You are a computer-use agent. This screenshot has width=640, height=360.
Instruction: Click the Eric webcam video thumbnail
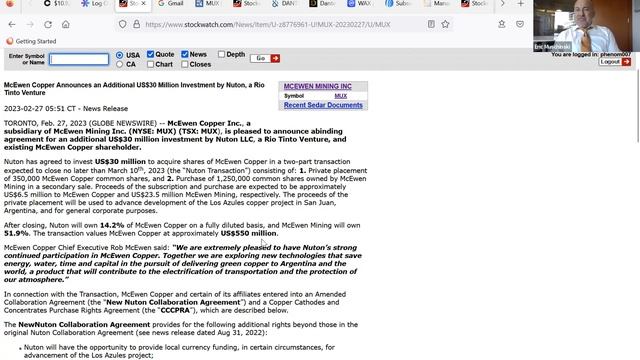[x=586, y=26]
